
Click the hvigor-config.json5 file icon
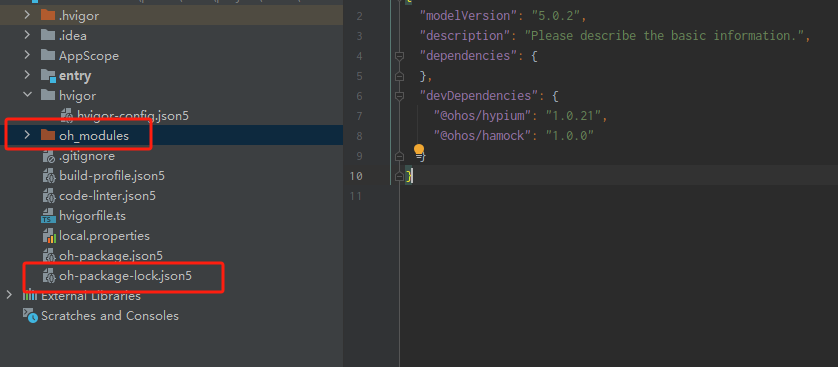pos(67,115)
